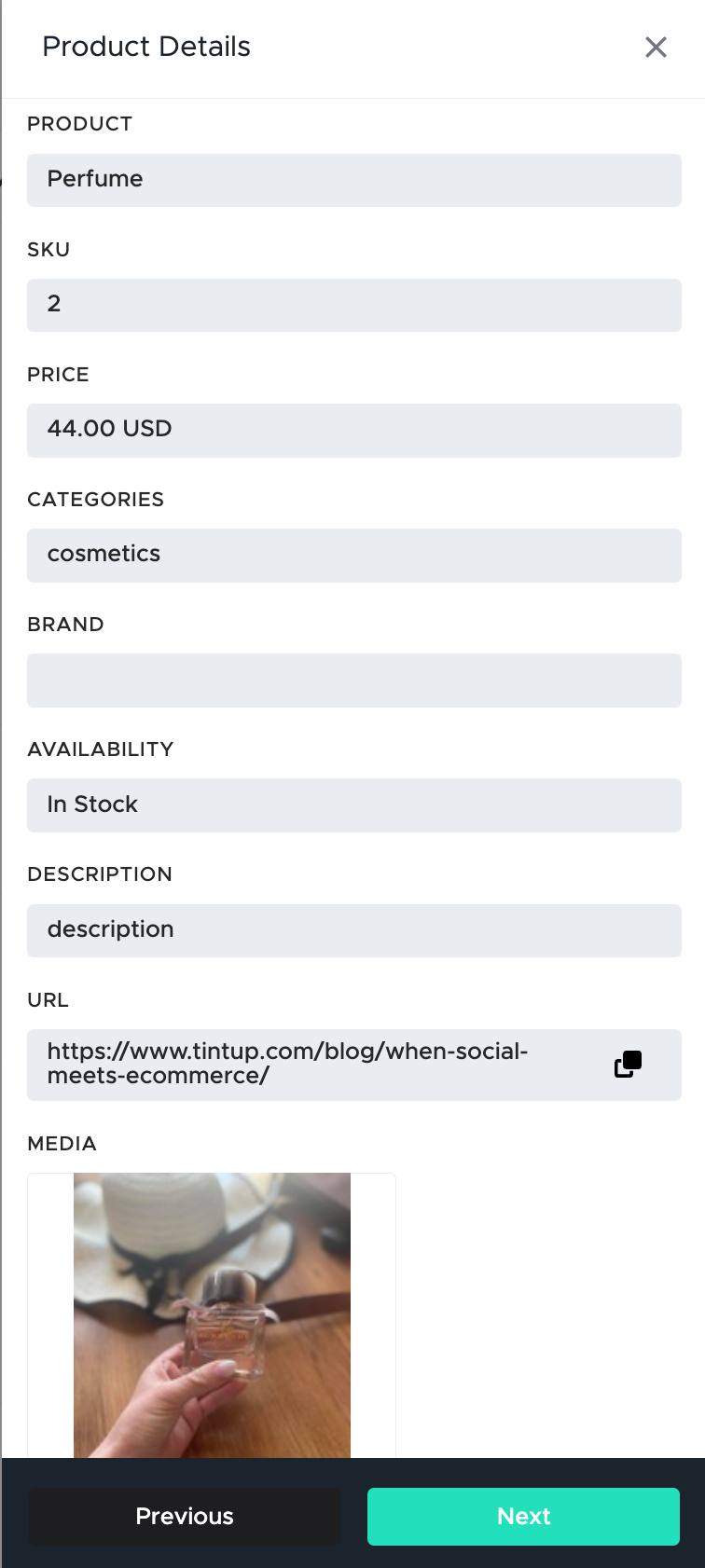Close the Product Details panel
705x1568 pixels.
(x=656, y=48)
